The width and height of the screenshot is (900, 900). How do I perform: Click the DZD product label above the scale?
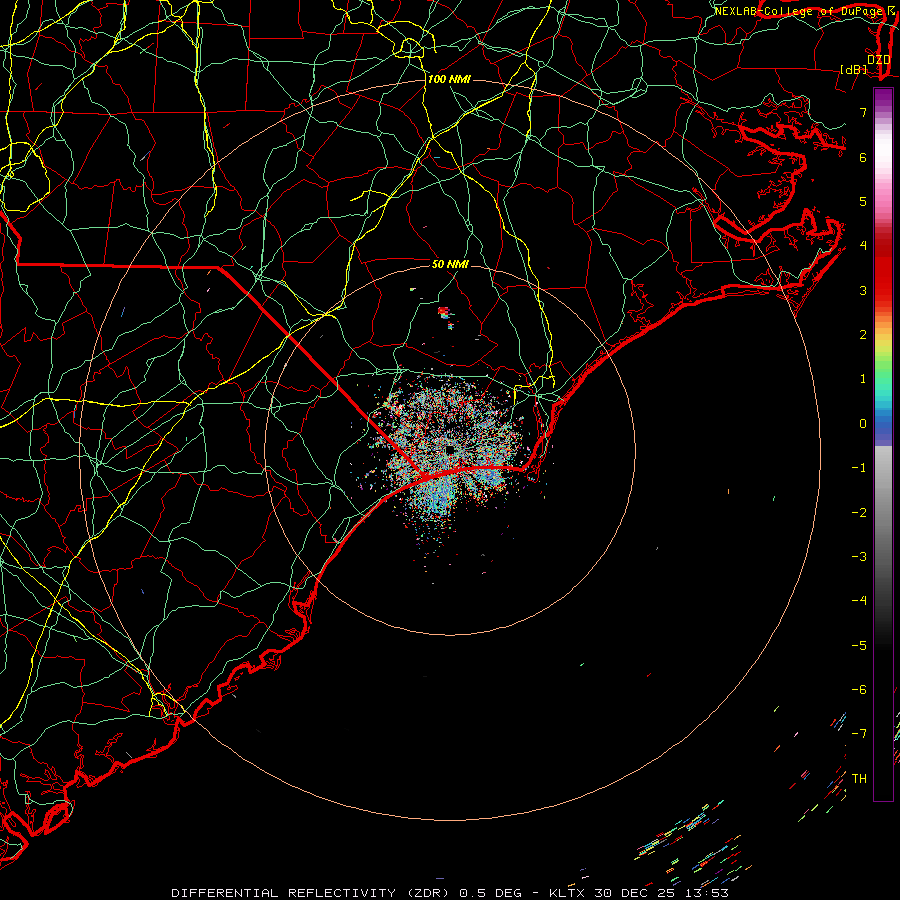(878, 60)
